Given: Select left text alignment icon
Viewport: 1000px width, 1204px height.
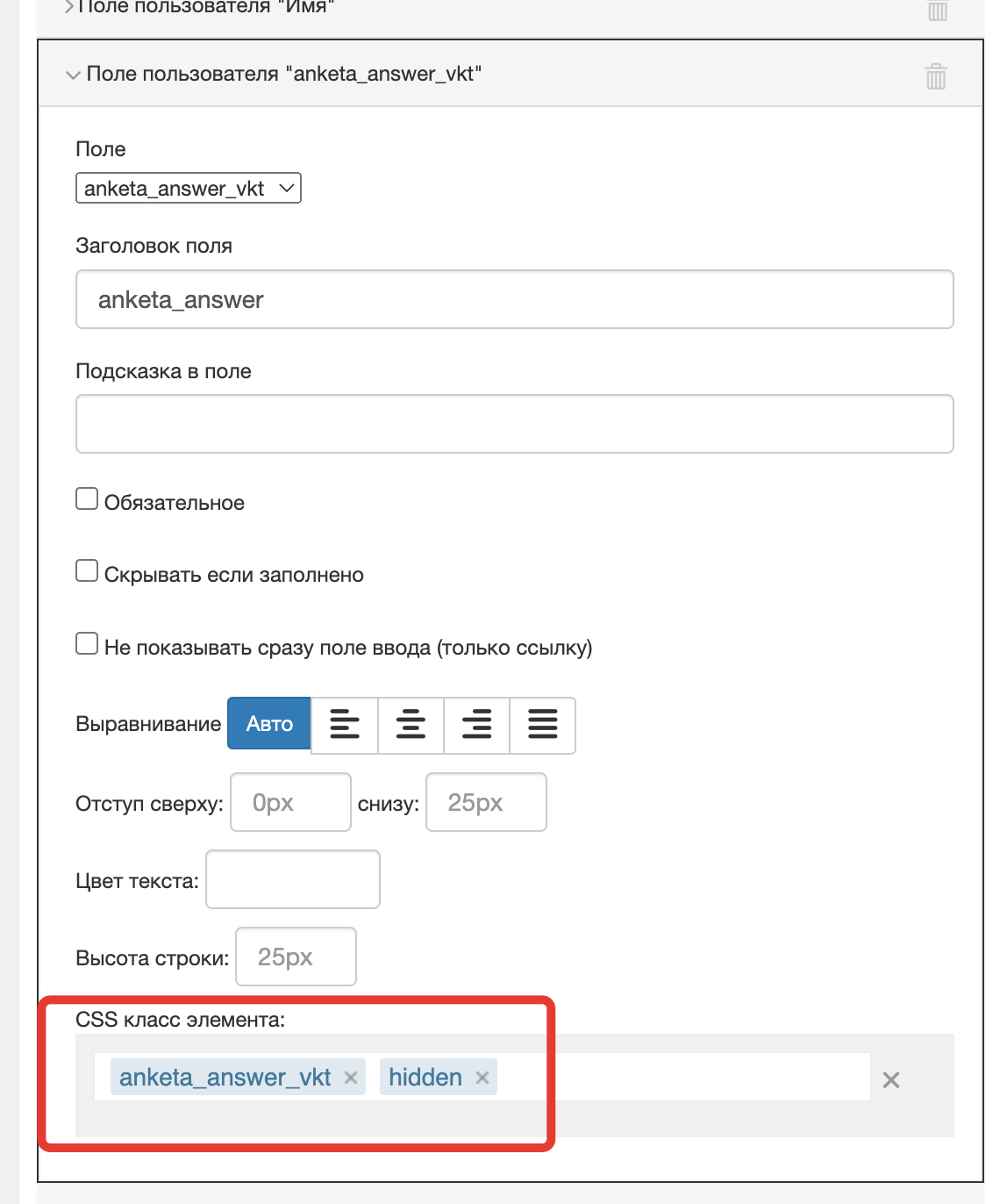Looking at the screenshot, I should (345, 725).
